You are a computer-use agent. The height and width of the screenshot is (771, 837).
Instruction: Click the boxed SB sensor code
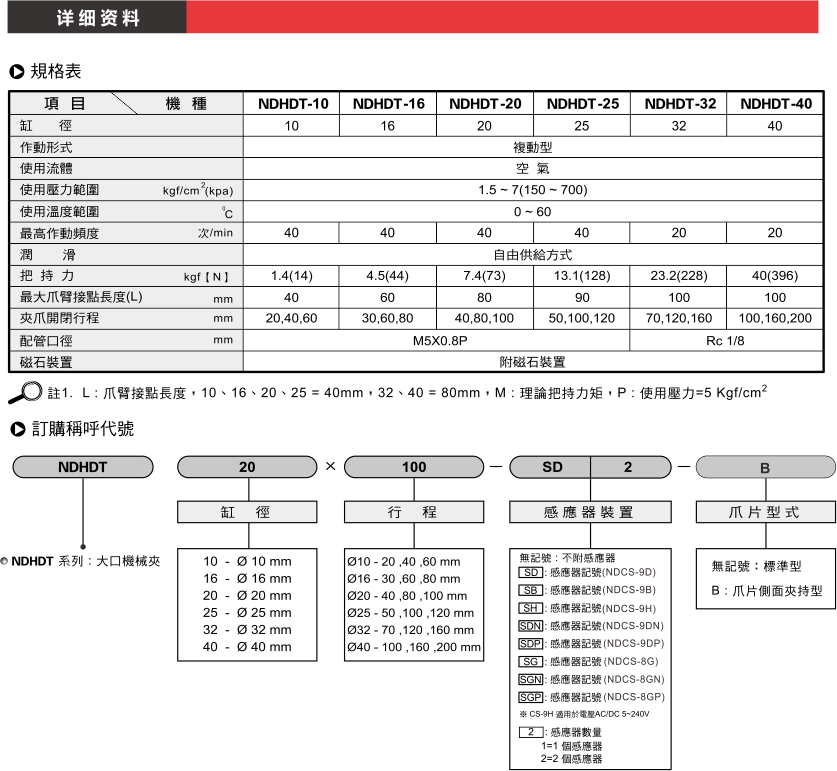click(530, 590)
